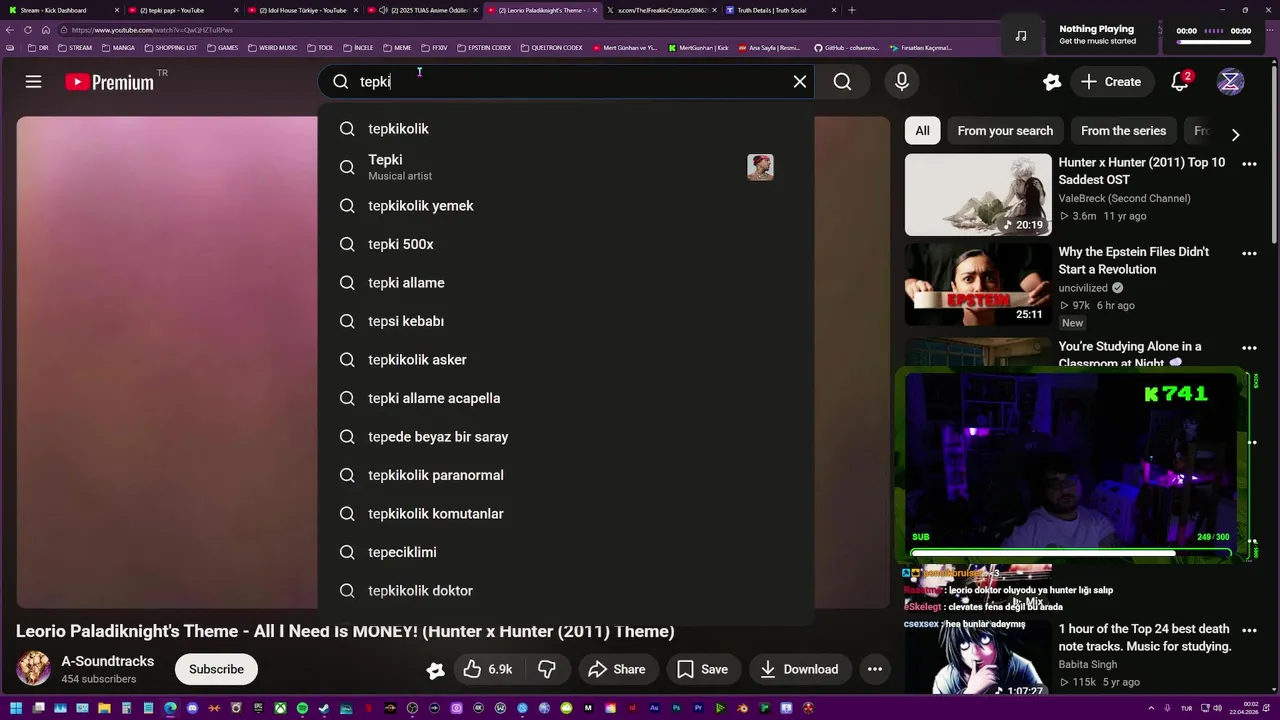Open Windows Start button

(x=15, y=708)
